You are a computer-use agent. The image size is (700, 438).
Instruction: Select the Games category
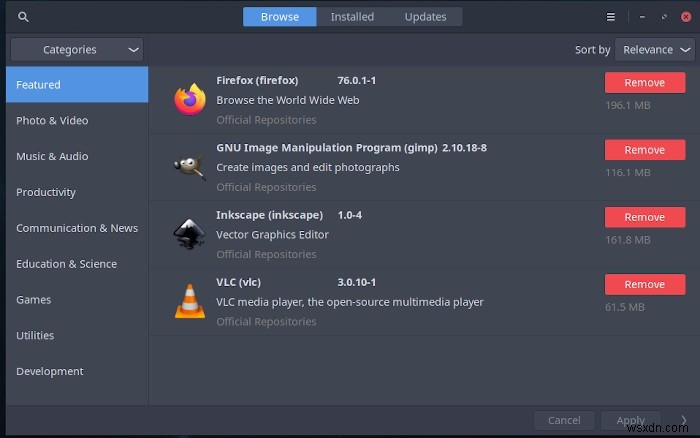pyautogui.click(x=77, y=300)
